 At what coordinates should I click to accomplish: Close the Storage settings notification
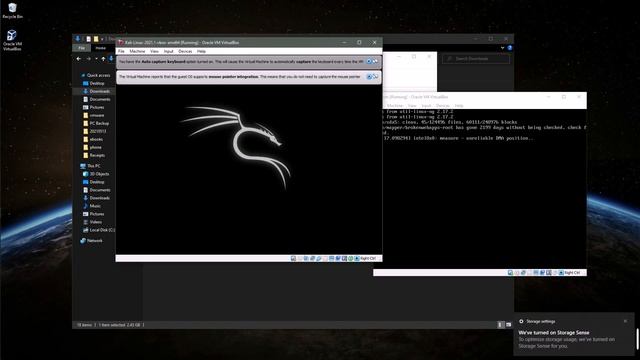point(625,321)
